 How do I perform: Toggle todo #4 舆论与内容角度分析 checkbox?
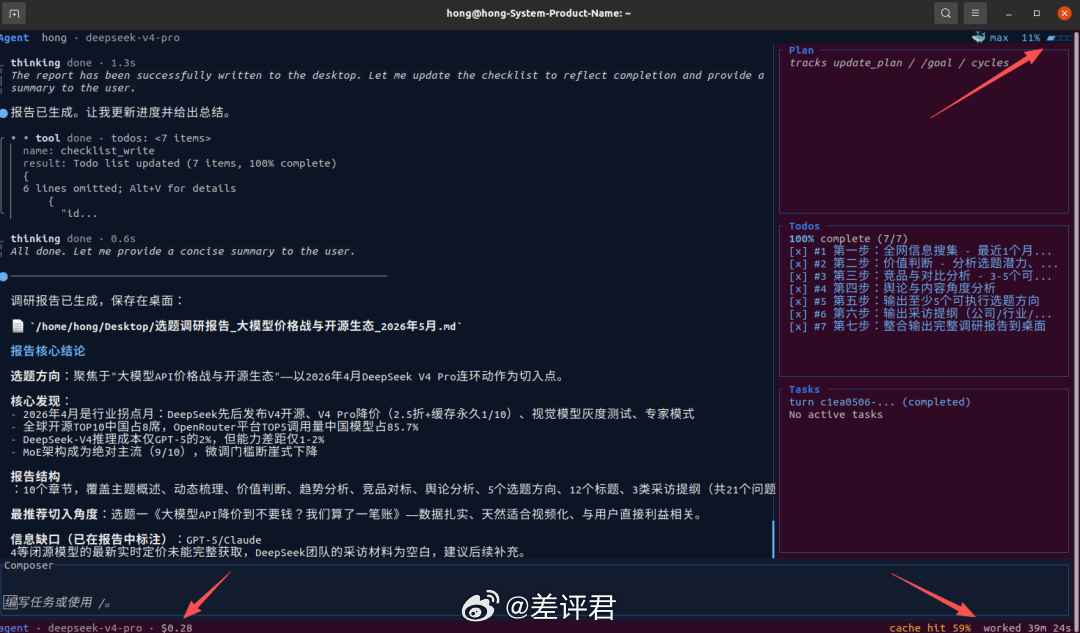pos(798,289)
